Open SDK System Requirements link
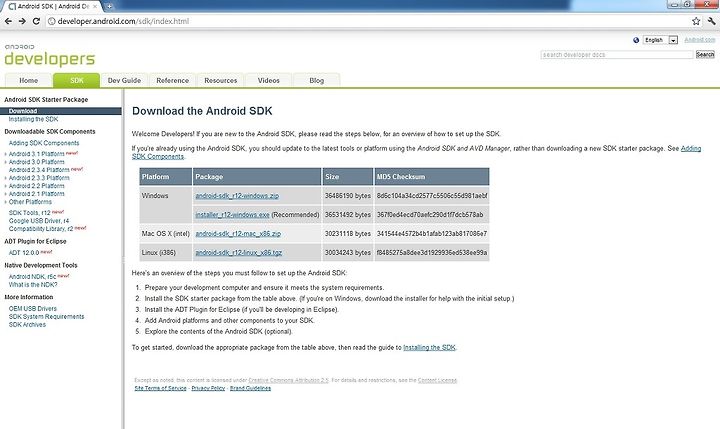Viewport: 720px width, 429px height. pyautogui.click(x=46, y=316)
